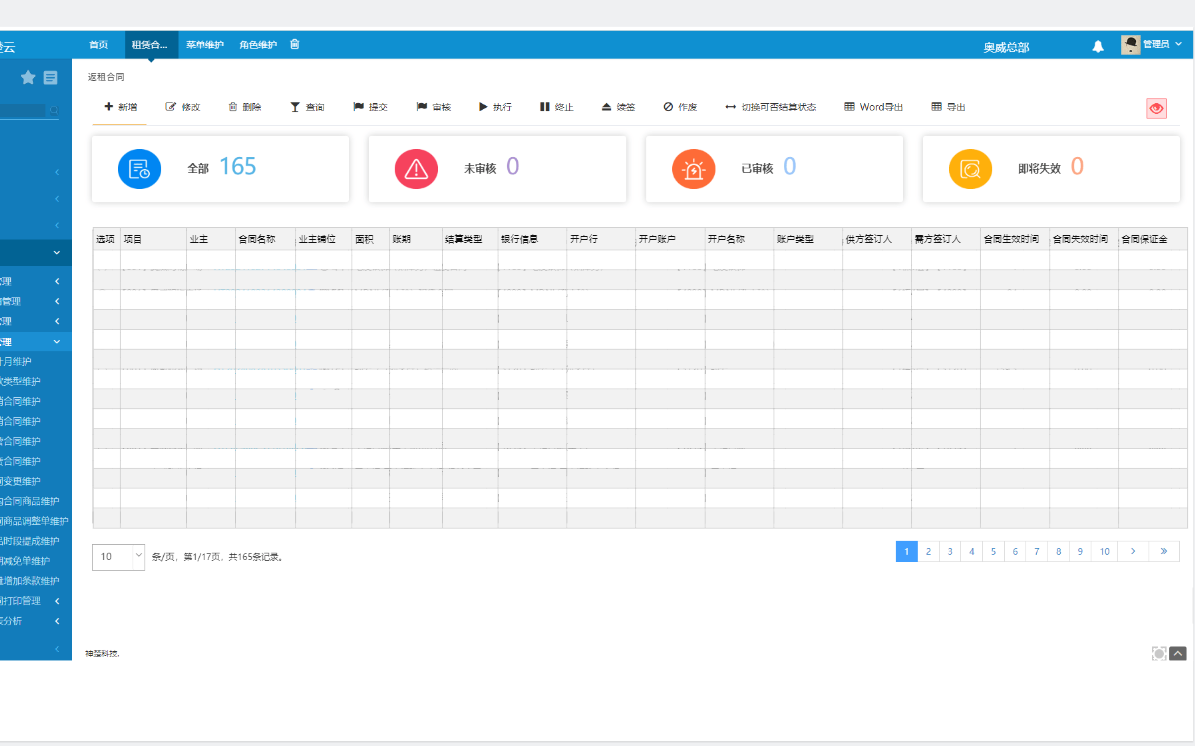Click the current page 1 button
Image resolution: width=1195 pixels, height=746 pixels.
click(907, 551)
